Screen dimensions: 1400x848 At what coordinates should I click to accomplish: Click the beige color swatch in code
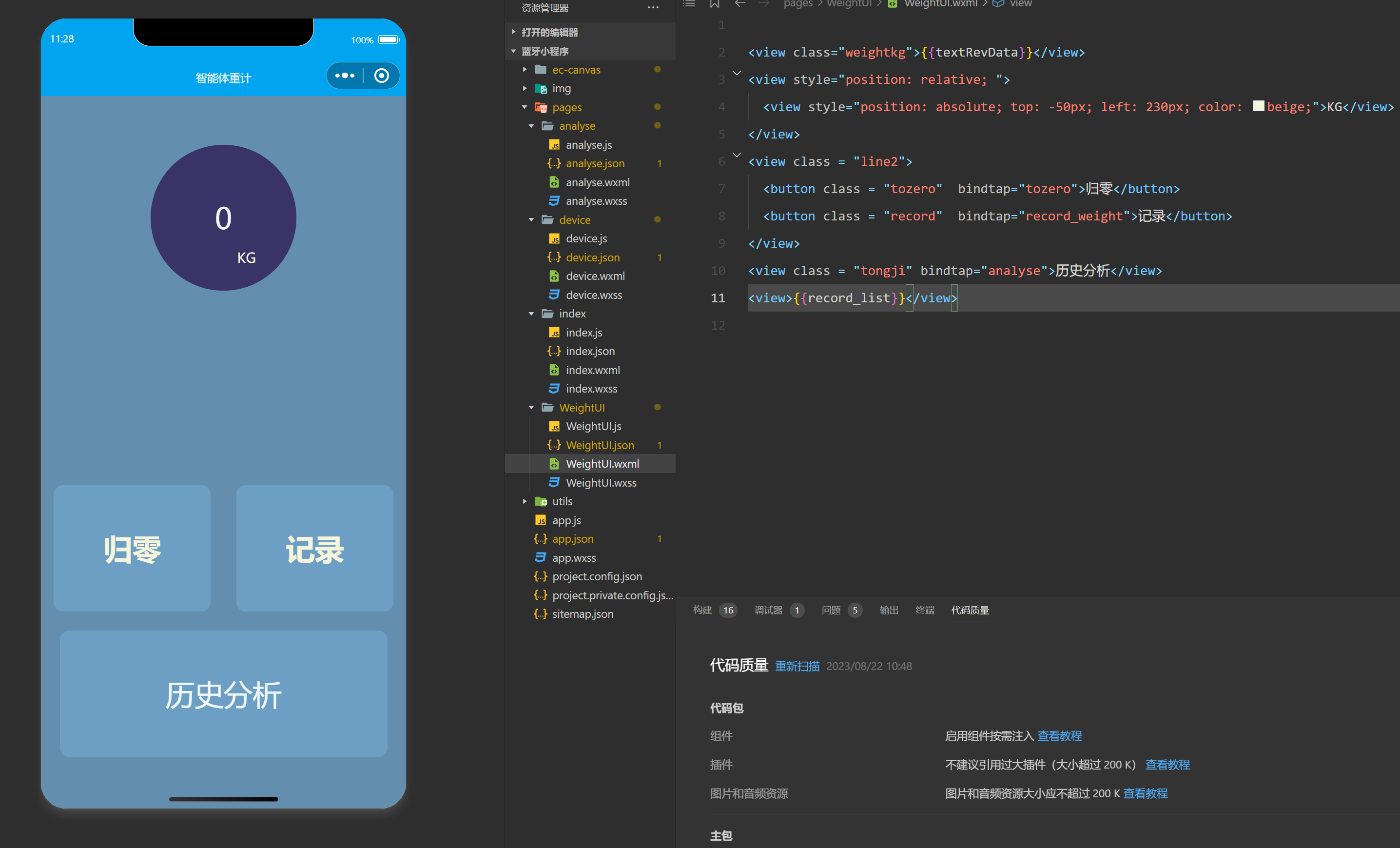(1259, 106)
